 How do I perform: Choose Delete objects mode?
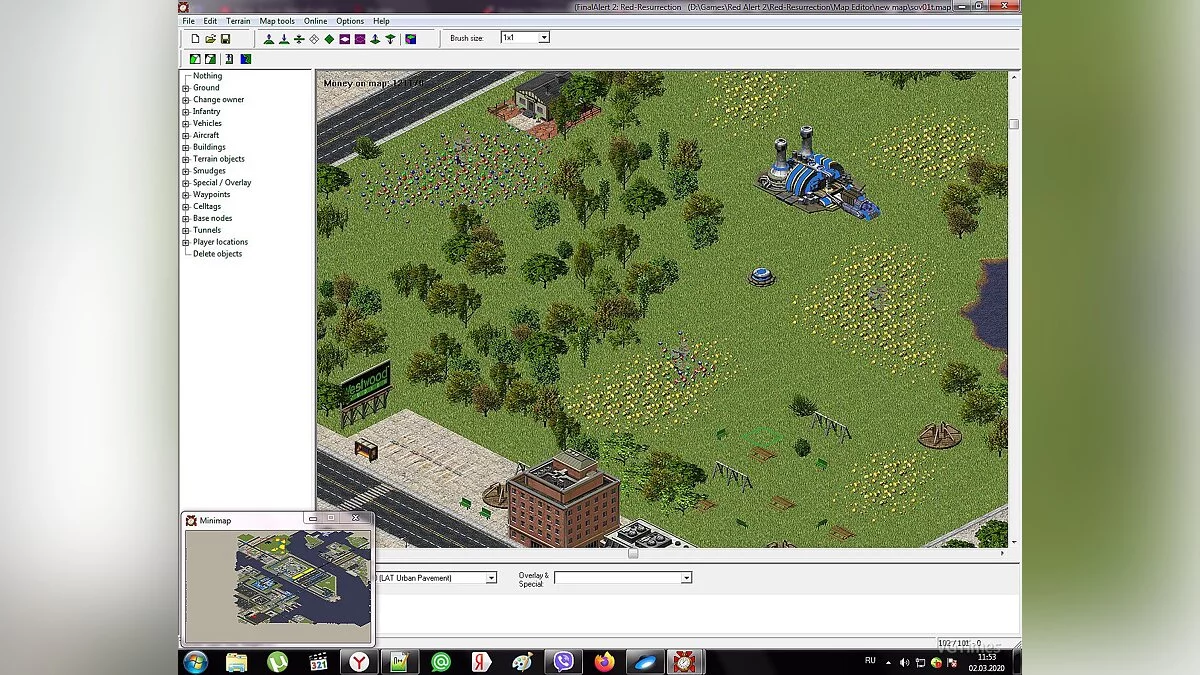[x=217, y=253]
